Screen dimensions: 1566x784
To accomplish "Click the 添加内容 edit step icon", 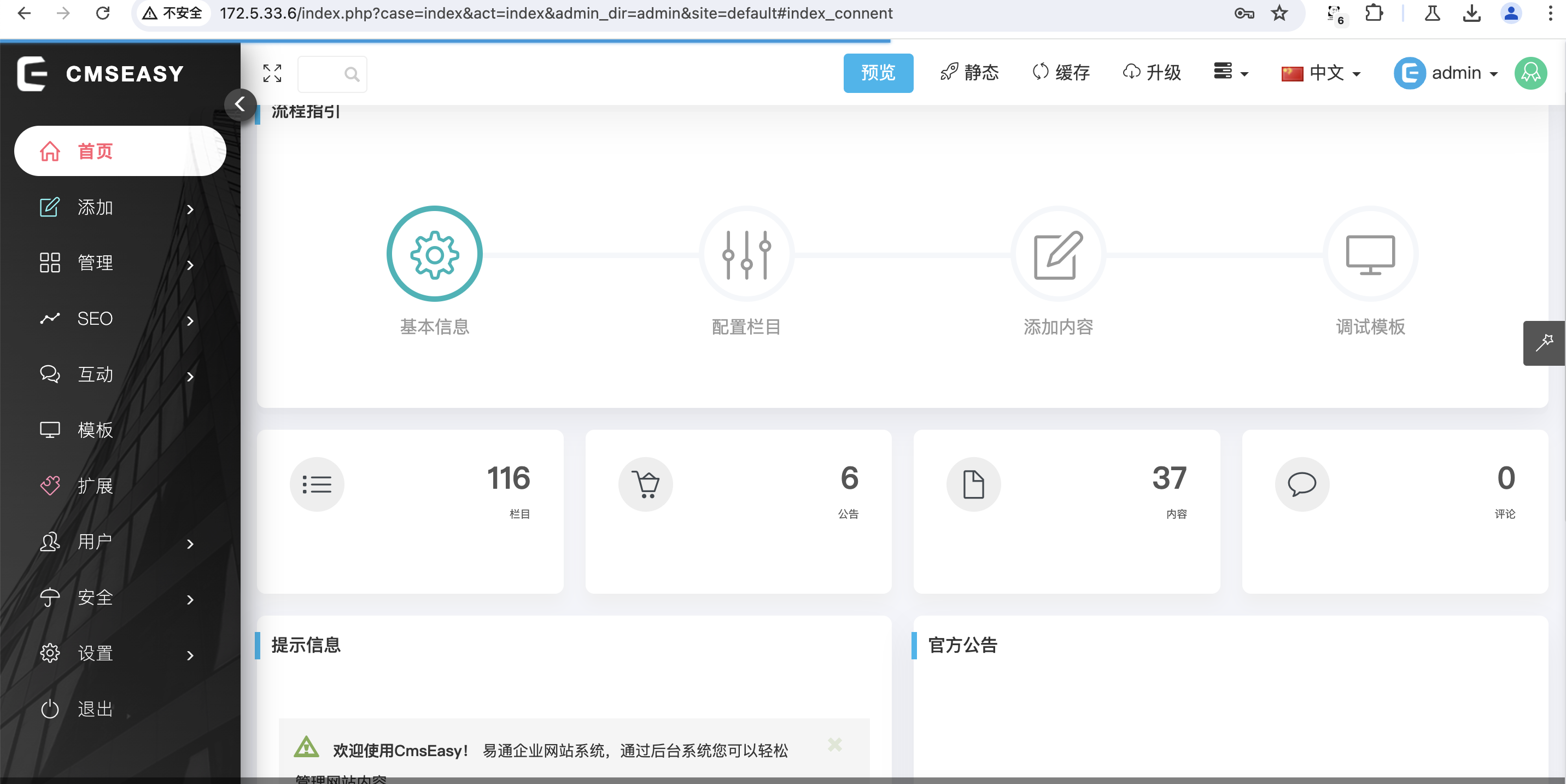I will 1058,254.
